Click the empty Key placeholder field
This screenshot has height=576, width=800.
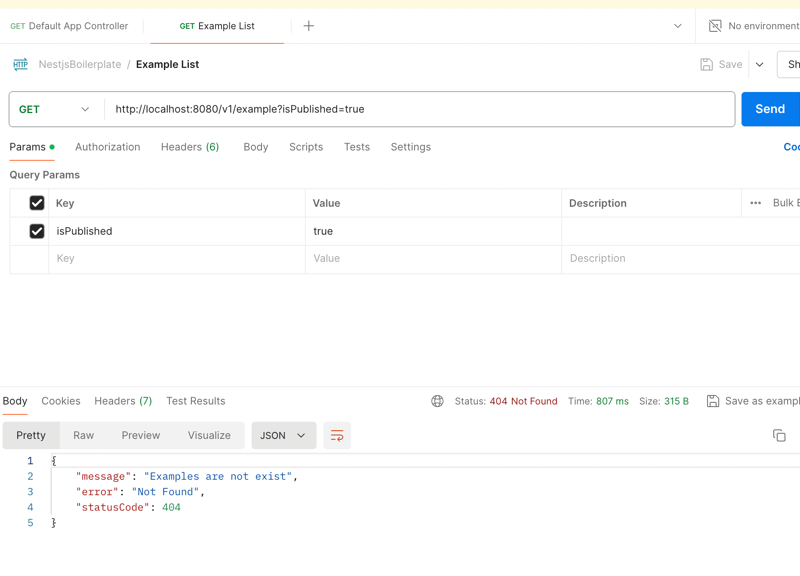click(177, 258)
